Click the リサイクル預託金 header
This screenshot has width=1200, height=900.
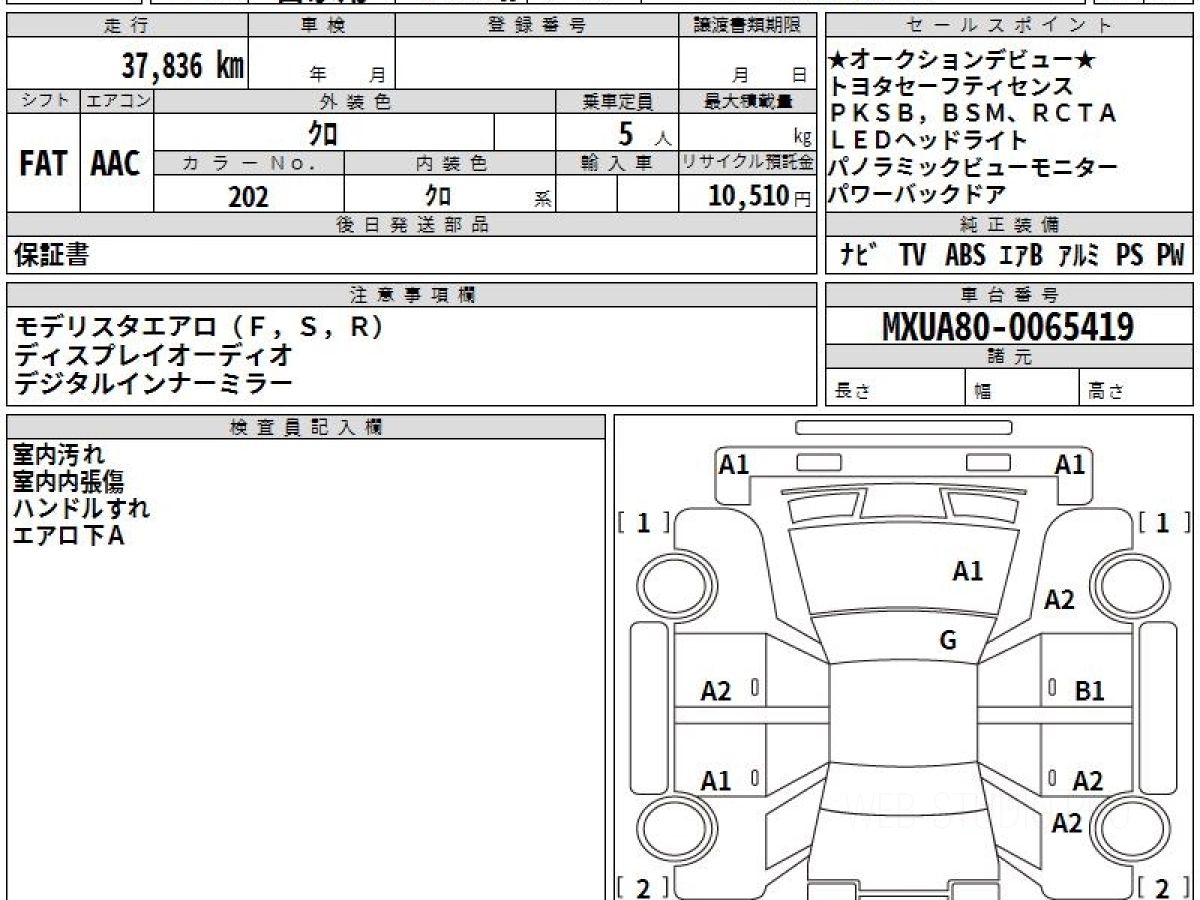747,163
